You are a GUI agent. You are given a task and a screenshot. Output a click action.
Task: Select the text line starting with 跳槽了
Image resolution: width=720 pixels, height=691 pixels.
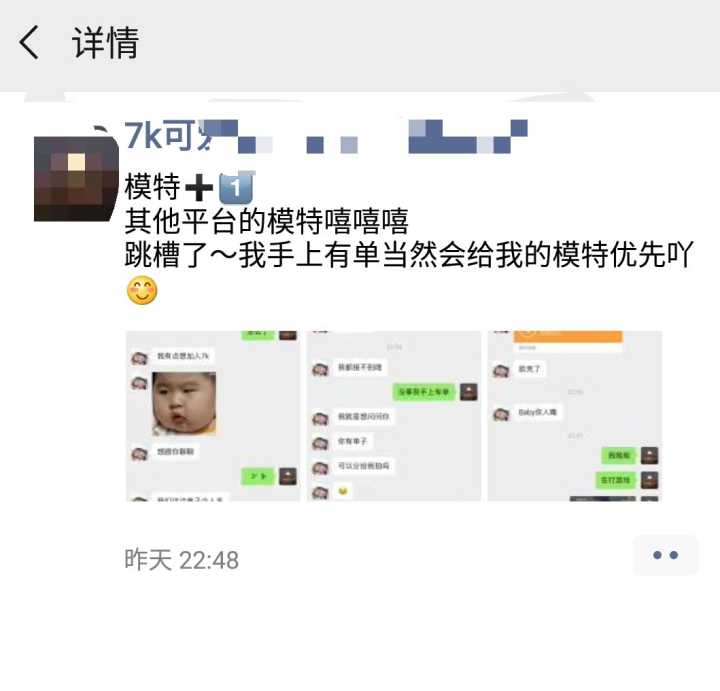pyautogui.click(x=409, y=254)
